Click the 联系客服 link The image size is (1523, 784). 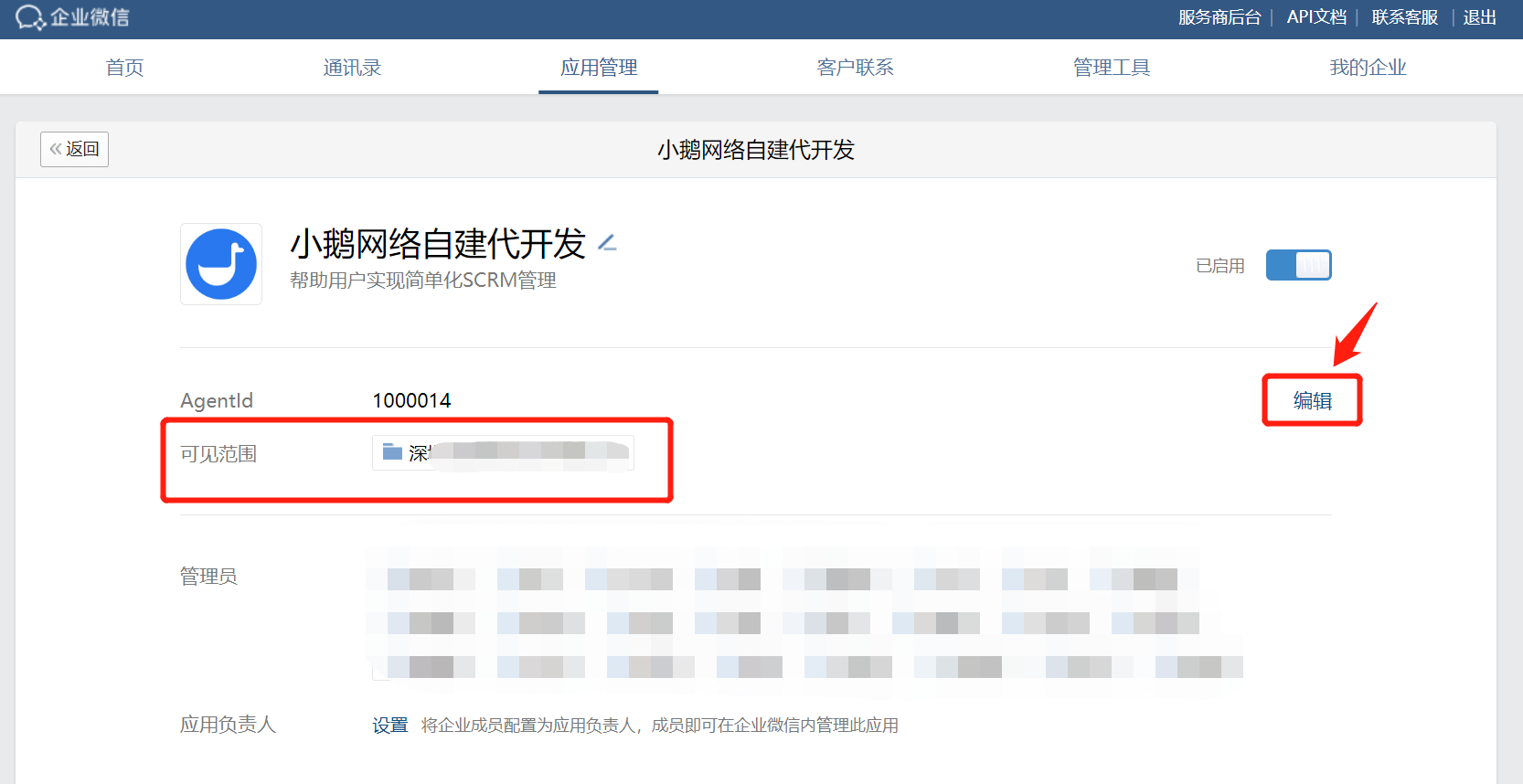(1405, 17)
